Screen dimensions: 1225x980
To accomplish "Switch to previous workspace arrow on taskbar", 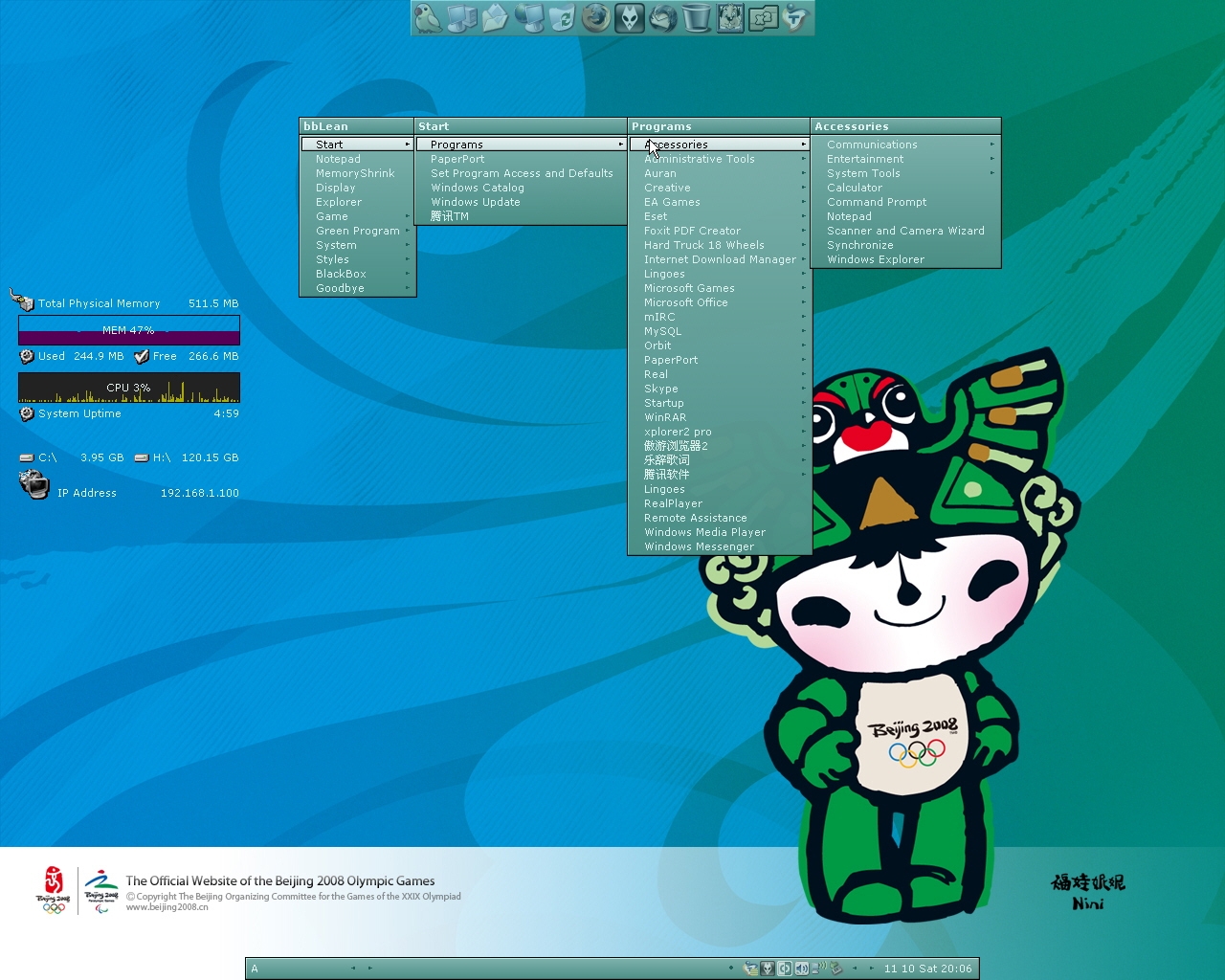I will 352,969.
